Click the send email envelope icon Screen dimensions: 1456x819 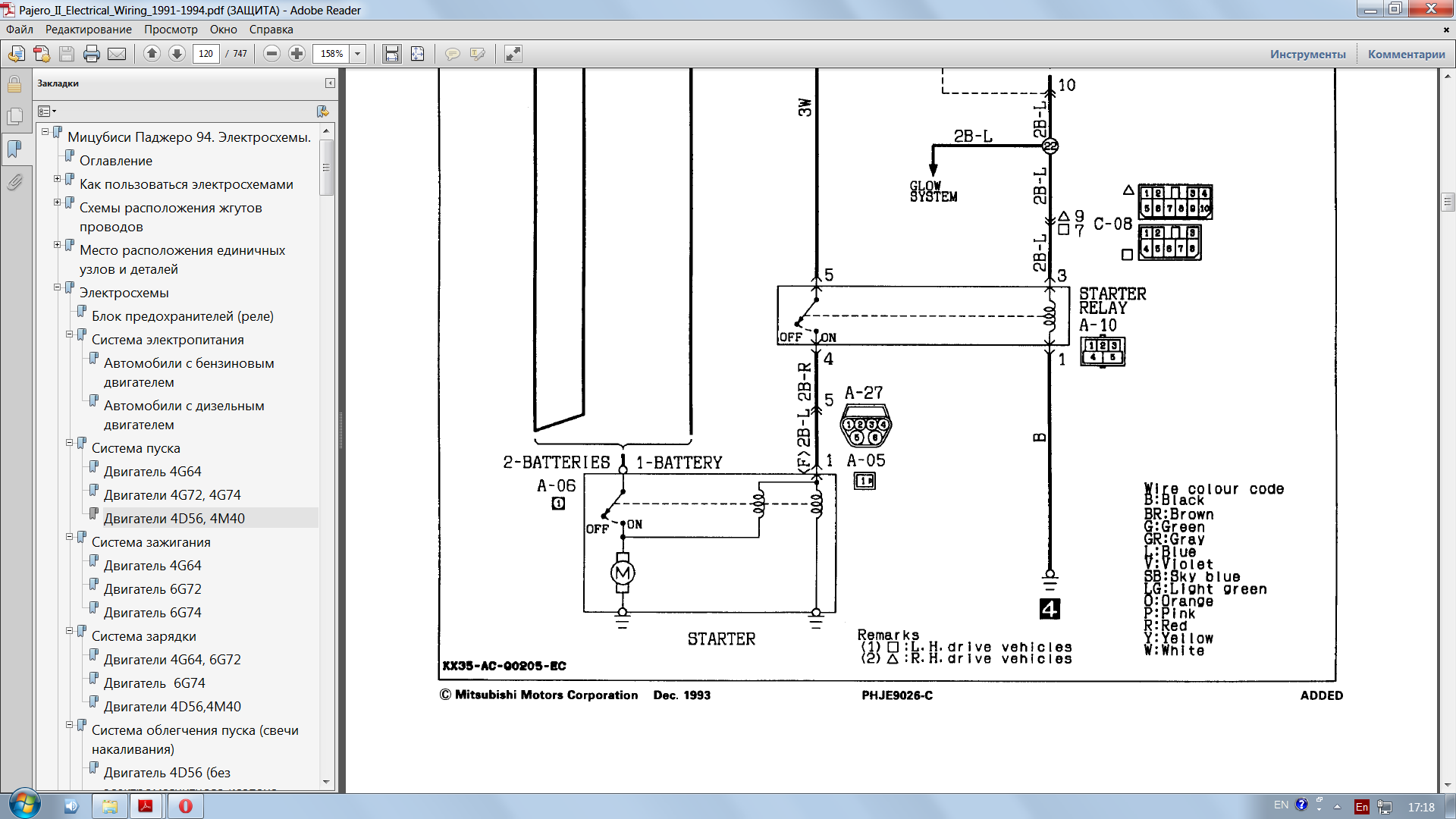[117, 54]
